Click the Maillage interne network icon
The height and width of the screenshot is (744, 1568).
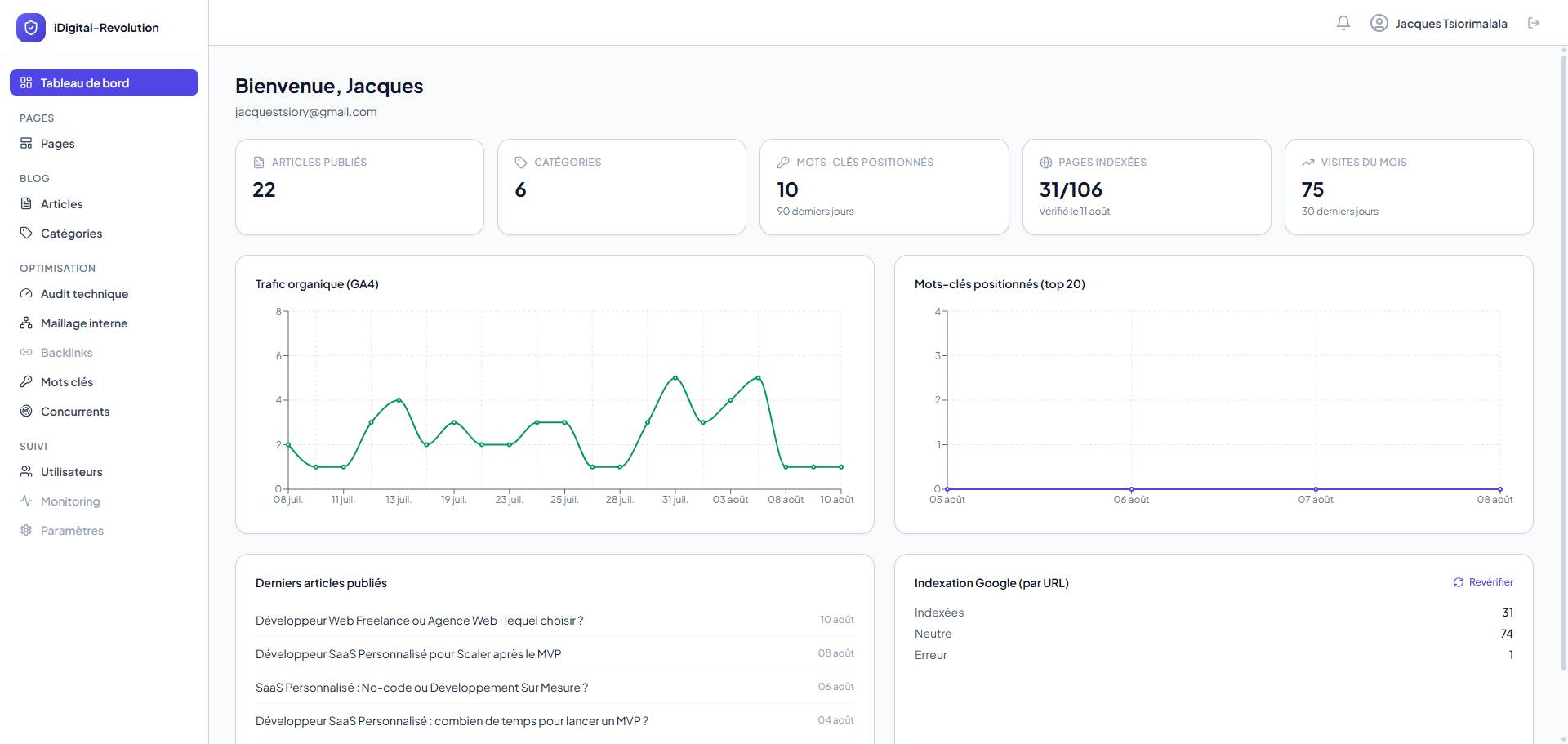[x=26, y=323]
